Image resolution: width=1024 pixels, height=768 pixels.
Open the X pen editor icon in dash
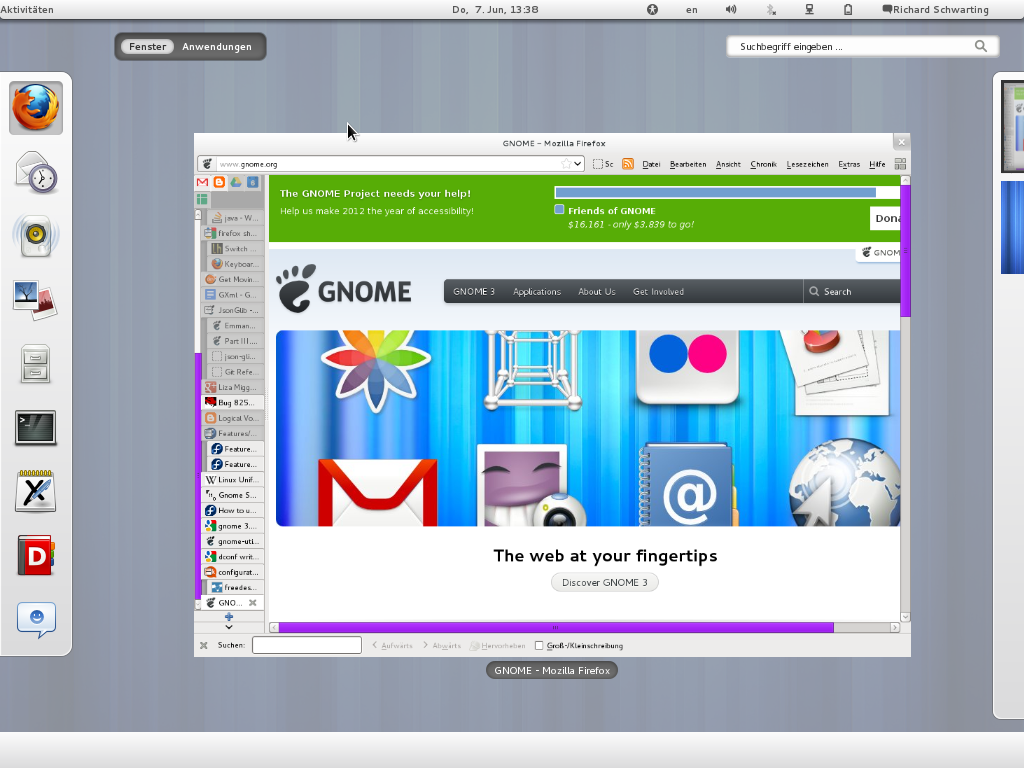click(36, 491)
